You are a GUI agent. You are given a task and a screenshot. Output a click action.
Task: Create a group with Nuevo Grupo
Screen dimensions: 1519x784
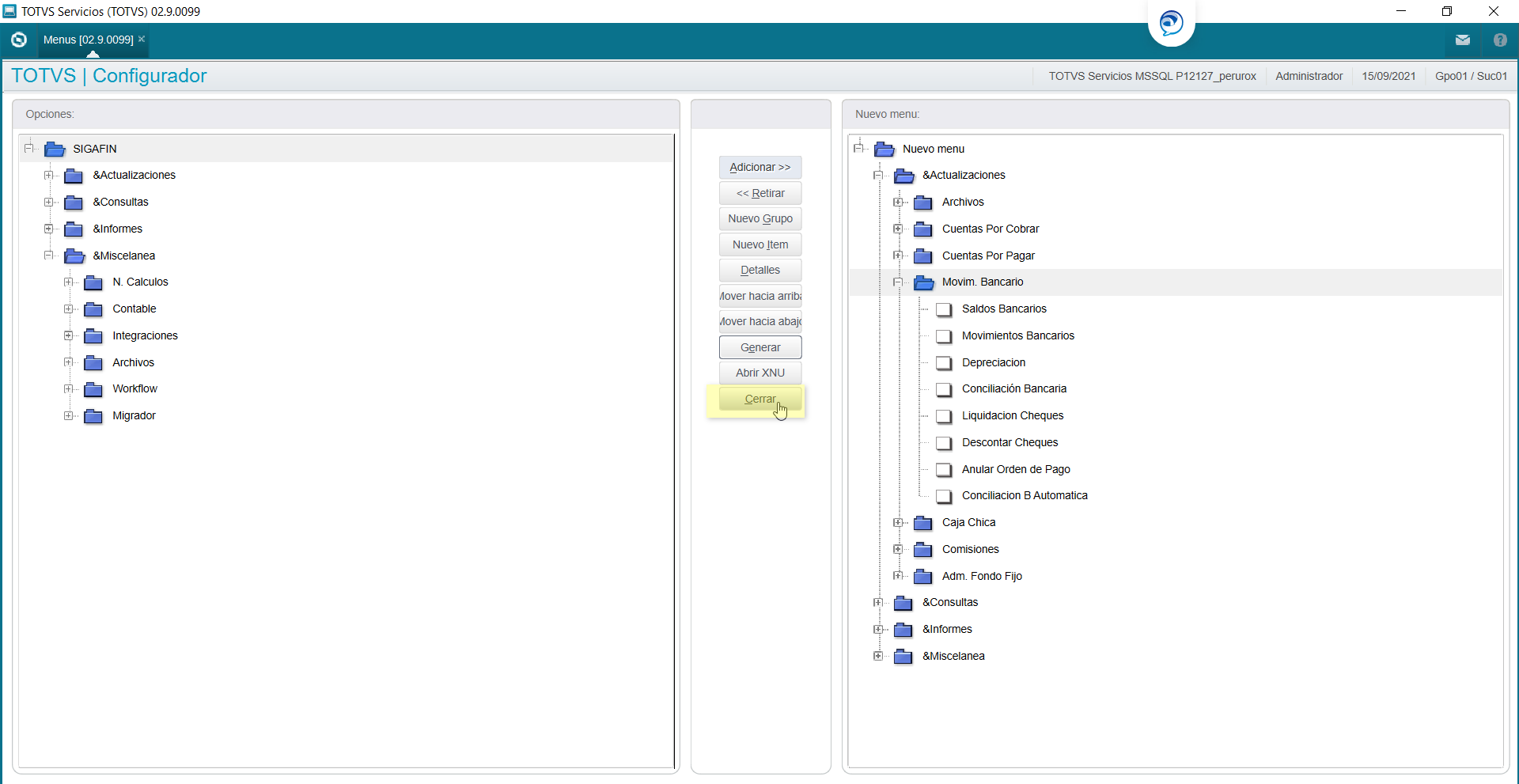760,218
